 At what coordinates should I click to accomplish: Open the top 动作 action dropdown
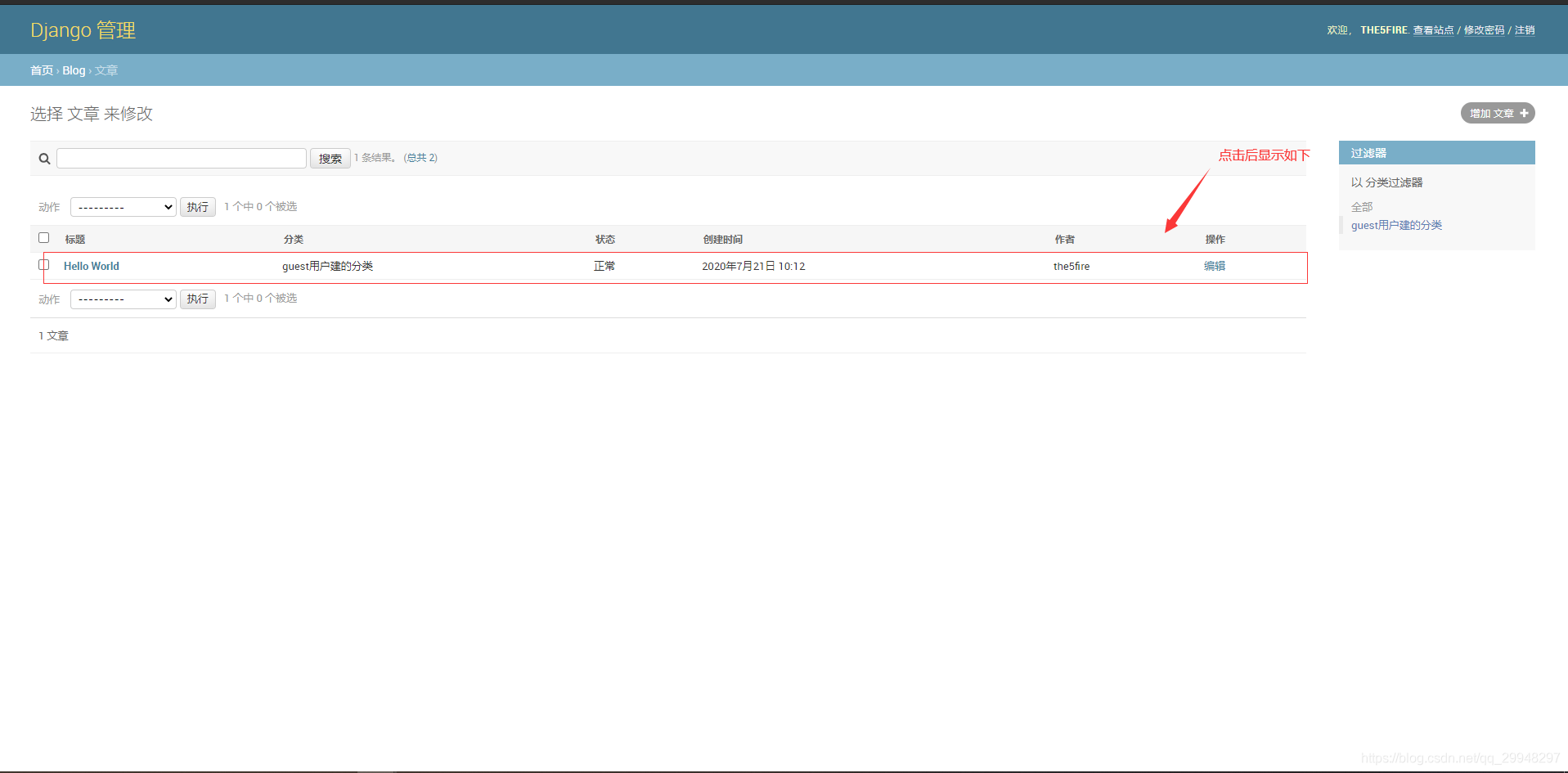coord(124,207)
